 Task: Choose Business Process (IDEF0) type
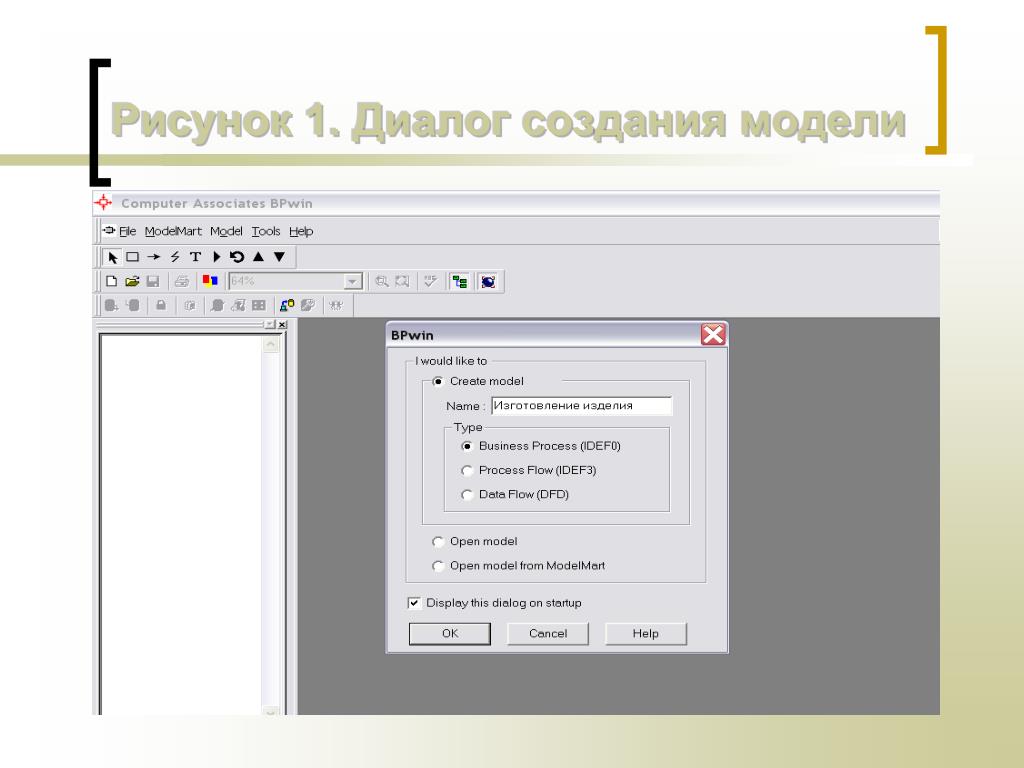coord(467,446)
